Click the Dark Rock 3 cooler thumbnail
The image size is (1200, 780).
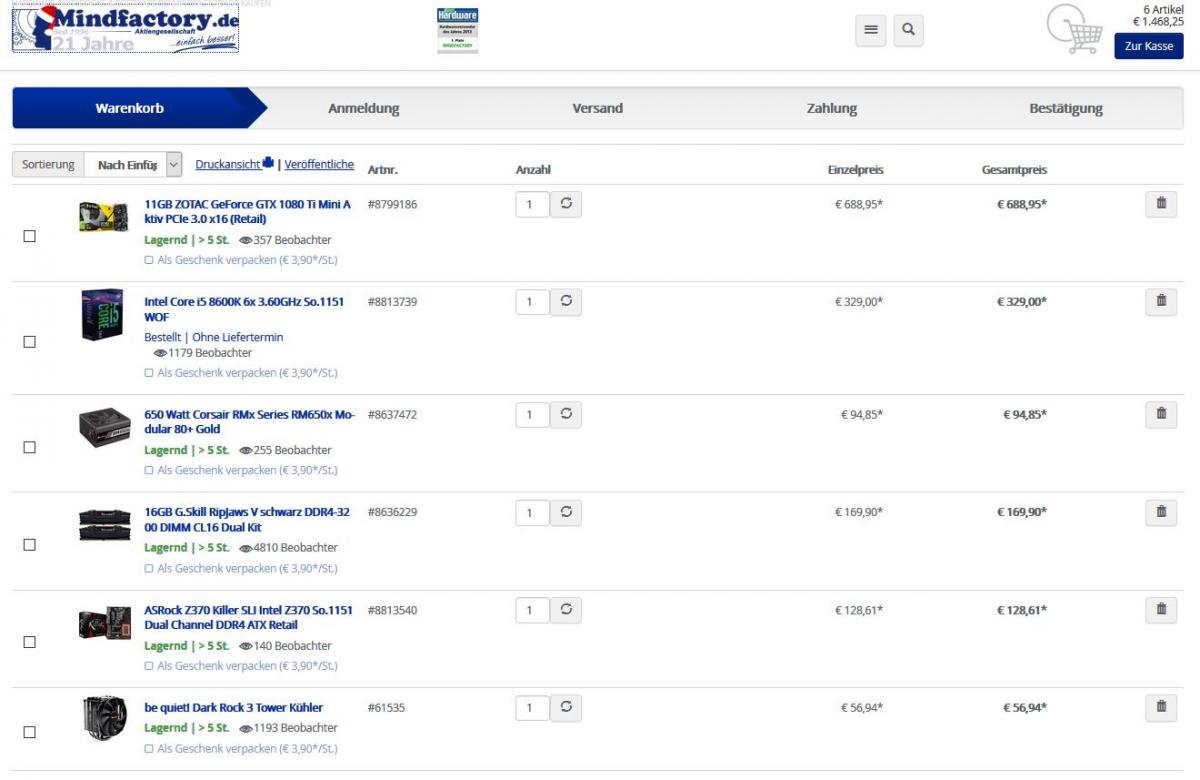point(105,718)
